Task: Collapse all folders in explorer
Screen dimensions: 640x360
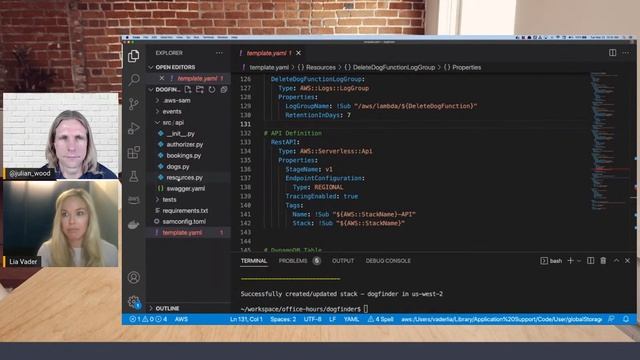Action: [x=224, y=89]
